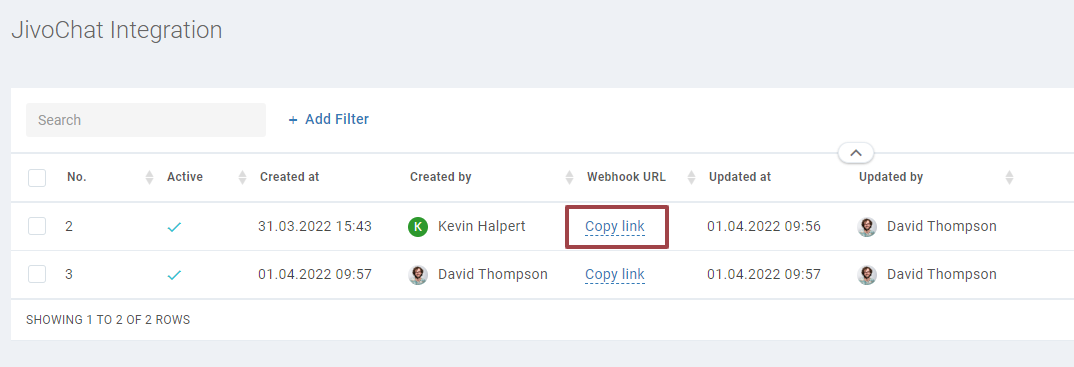Click David Thompson's avatar in Created by column

pyautogui.click(x=418, y=275)
